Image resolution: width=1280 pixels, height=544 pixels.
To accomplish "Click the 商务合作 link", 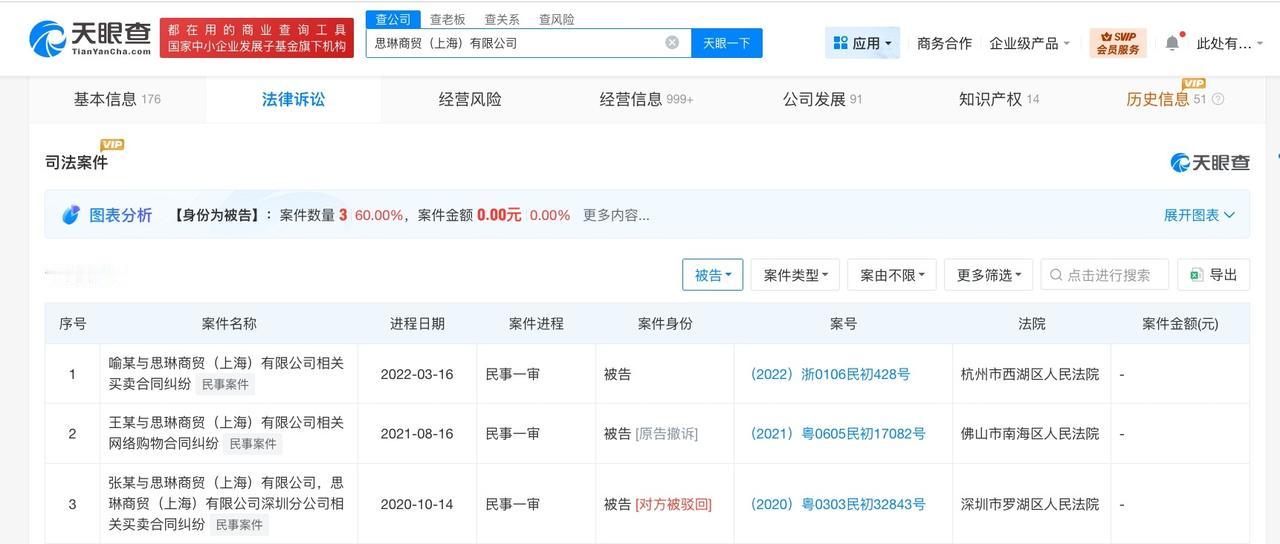I will 944,43.
